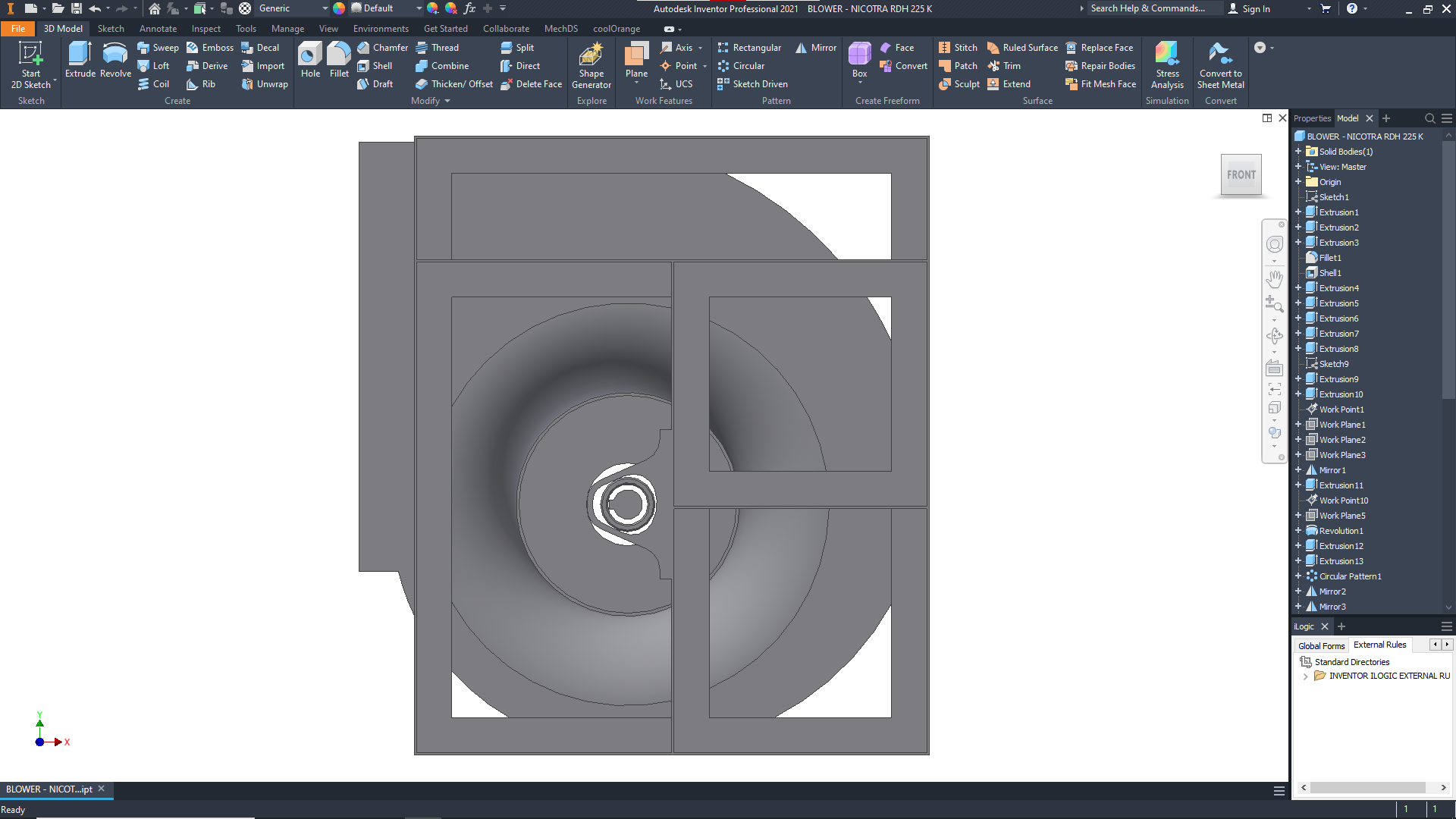
Task: Expand the Modify panel dropdown
Action: tap(447, 101)
